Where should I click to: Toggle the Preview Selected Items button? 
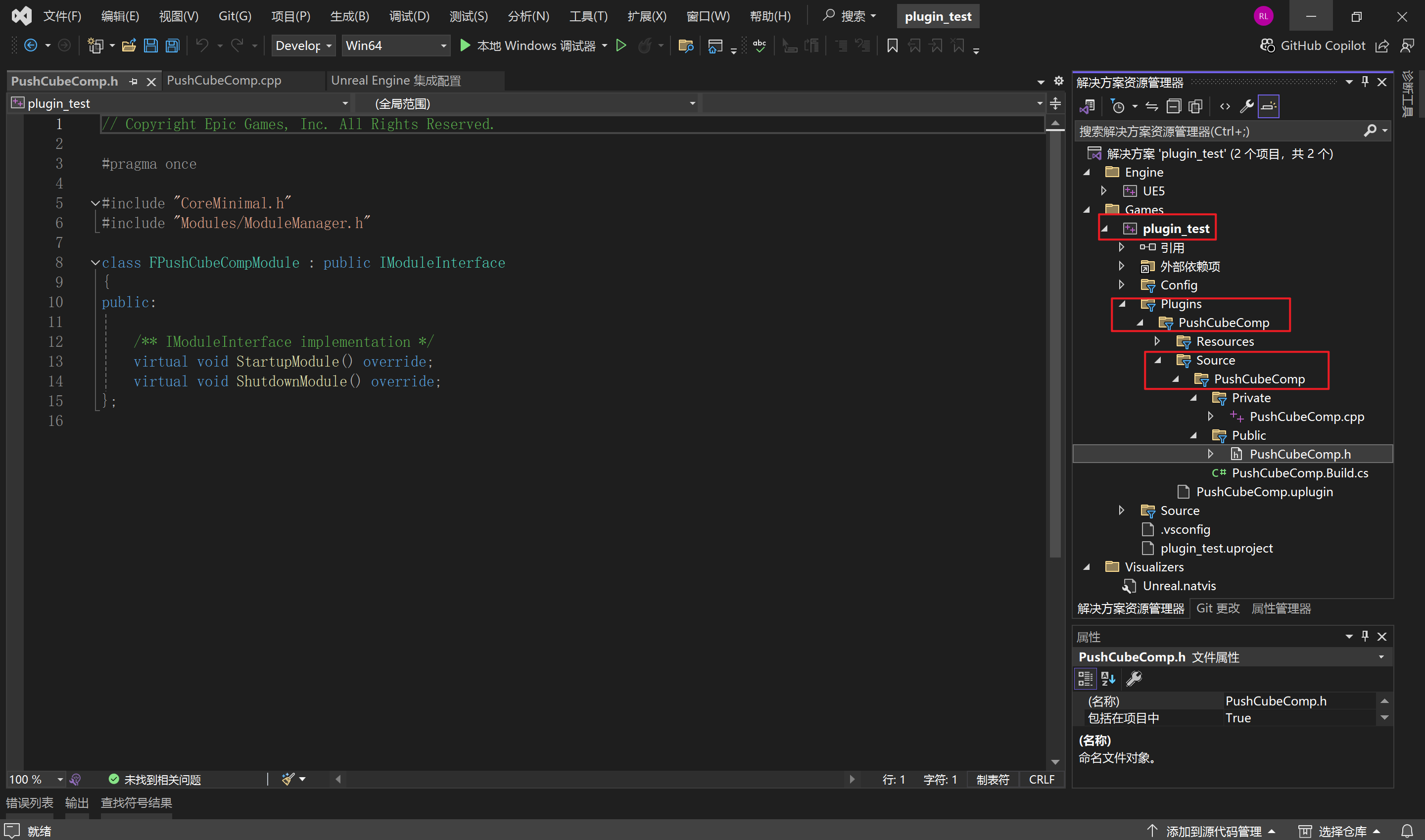pyautogui.click(x=1268, y=106)
